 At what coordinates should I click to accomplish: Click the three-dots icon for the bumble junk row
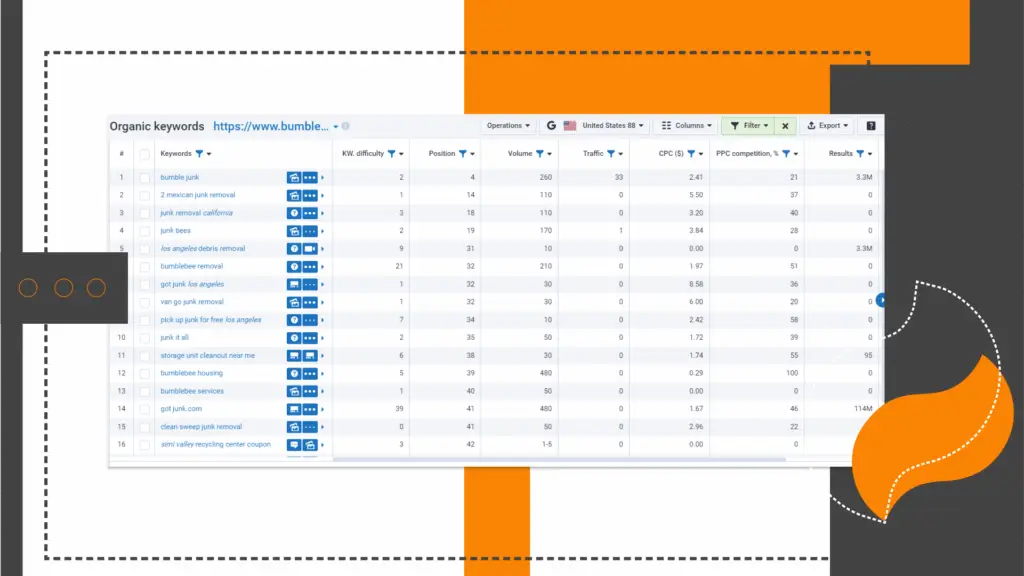pos(310,177)
